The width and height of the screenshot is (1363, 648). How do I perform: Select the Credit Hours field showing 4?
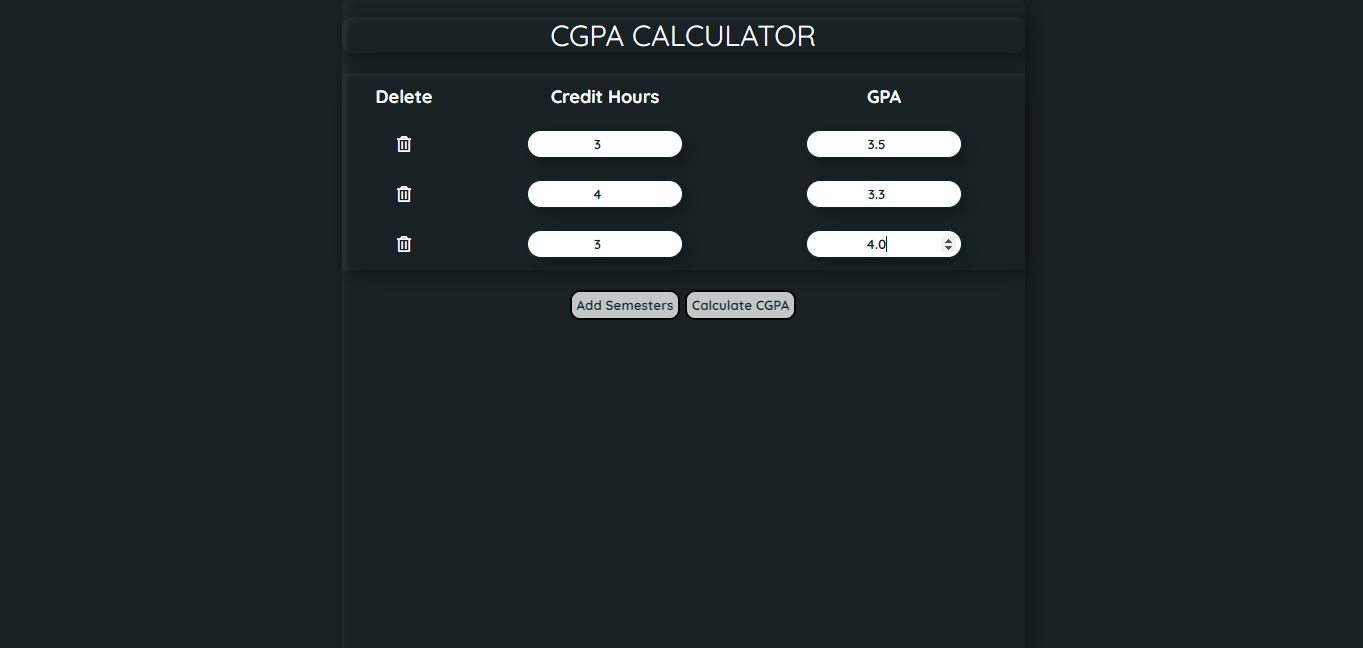tap(604, 194)
